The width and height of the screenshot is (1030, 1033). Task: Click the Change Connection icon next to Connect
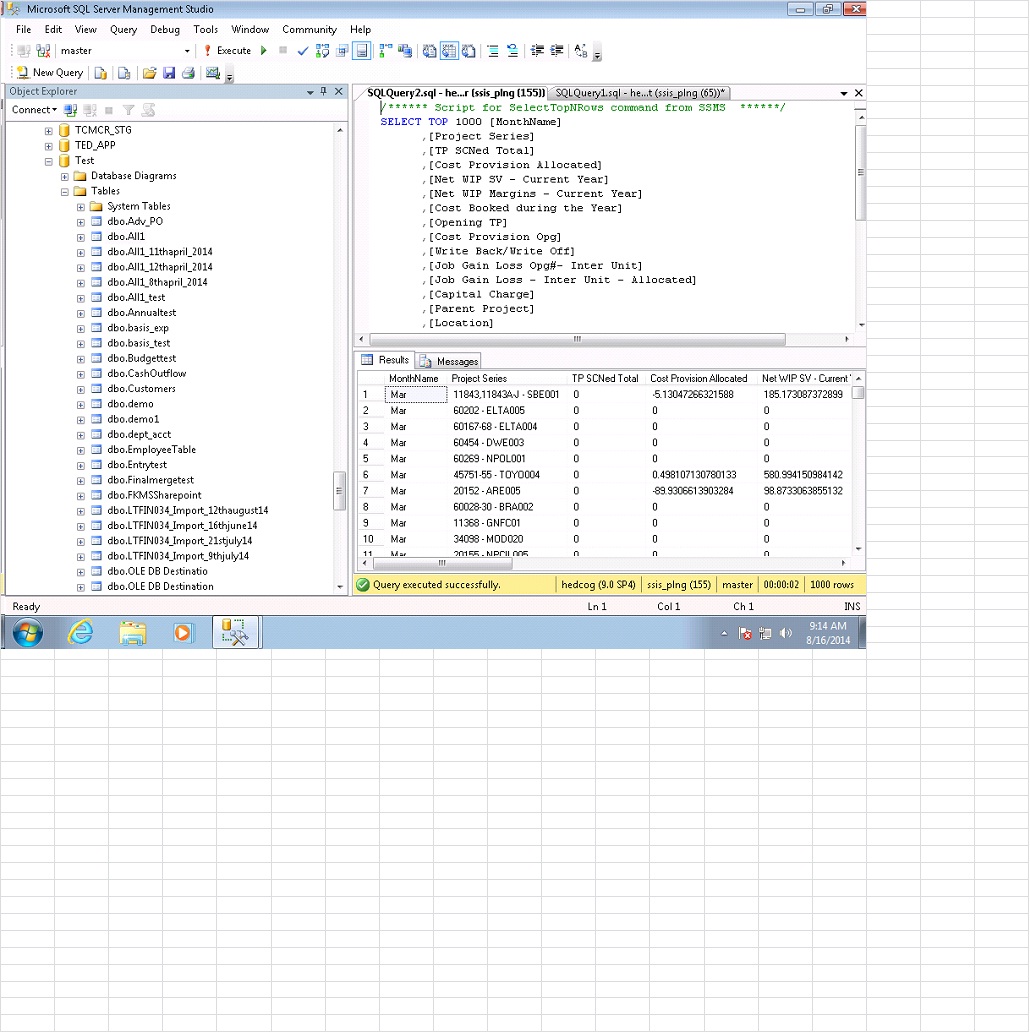[43, 51]
